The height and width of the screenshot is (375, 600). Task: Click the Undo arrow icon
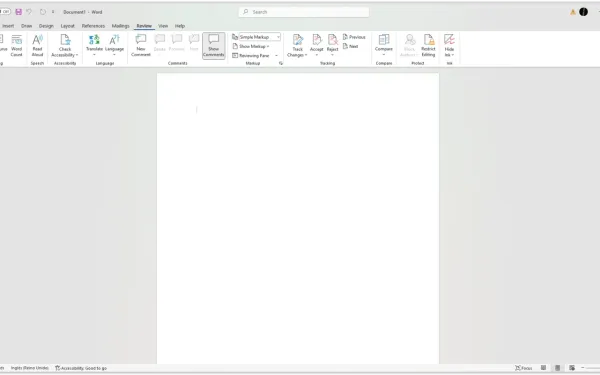coord(29,12)
